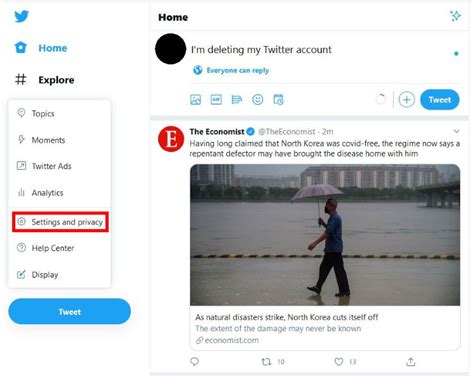Expand The Economist tweet options chevron
The width and height of the screenshot is (474, 376).
456,131
